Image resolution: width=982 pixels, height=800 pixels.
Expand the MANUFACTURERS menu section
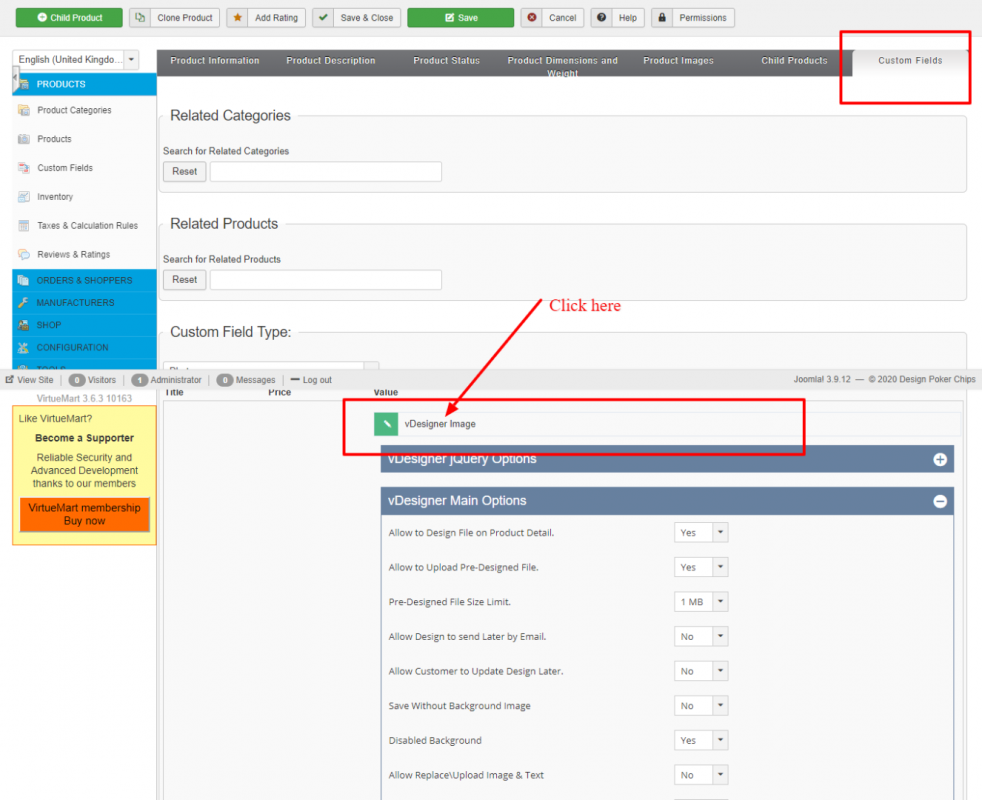point(85,303)
